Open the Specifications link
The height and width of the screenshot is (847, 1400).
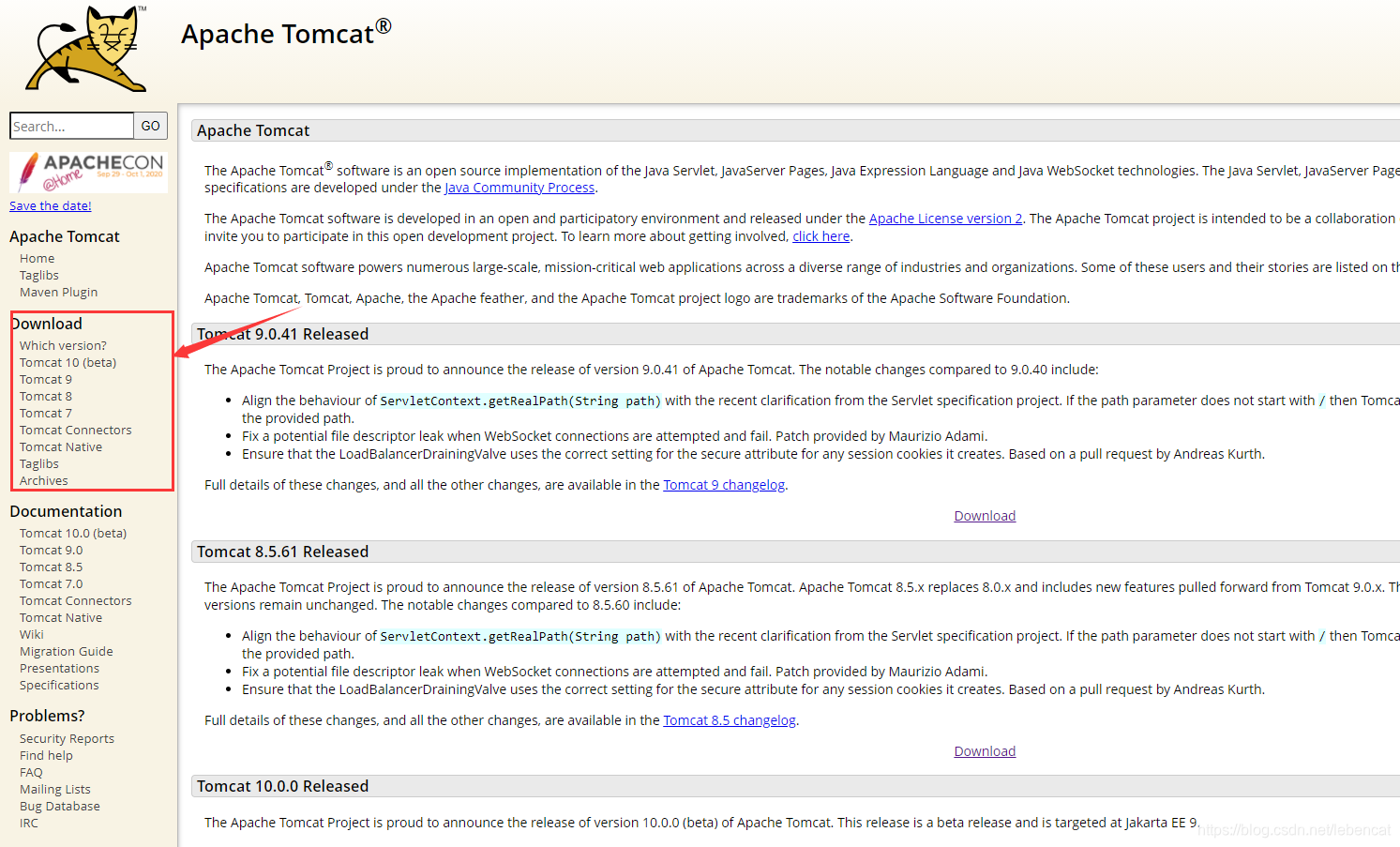click(x=59, y=685)
